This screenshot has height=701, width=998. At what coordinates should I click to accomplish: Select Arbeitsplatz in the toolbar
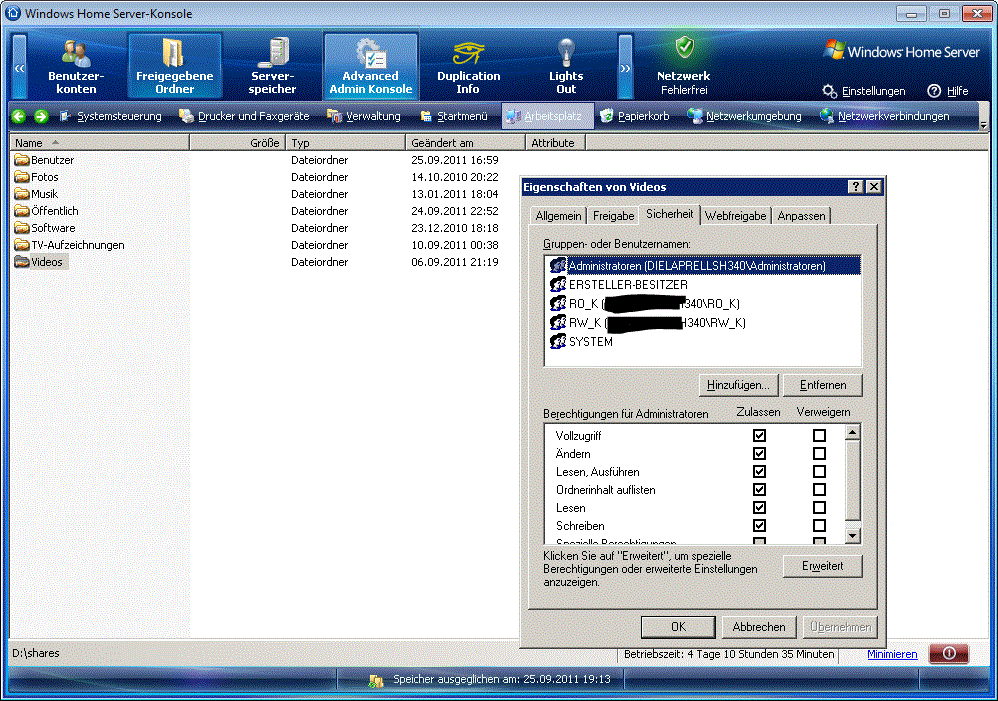[545, 116]
